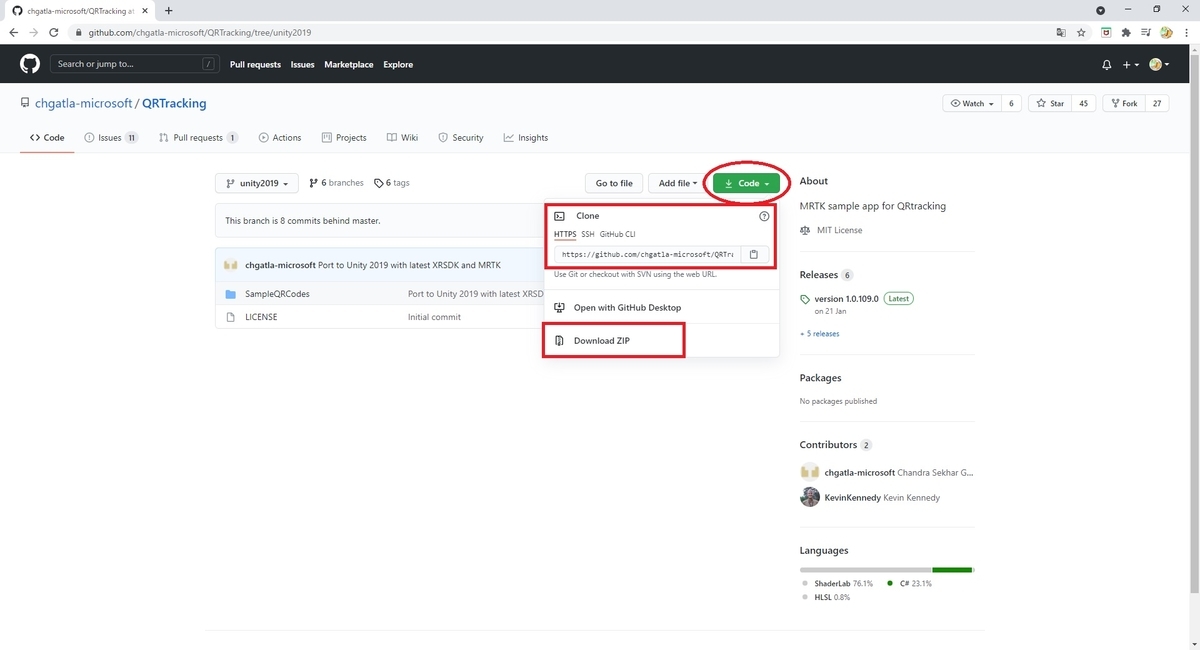1200x650 pixels.
Task: Click the commit message Port to Unity 2019
Action: 409,265
